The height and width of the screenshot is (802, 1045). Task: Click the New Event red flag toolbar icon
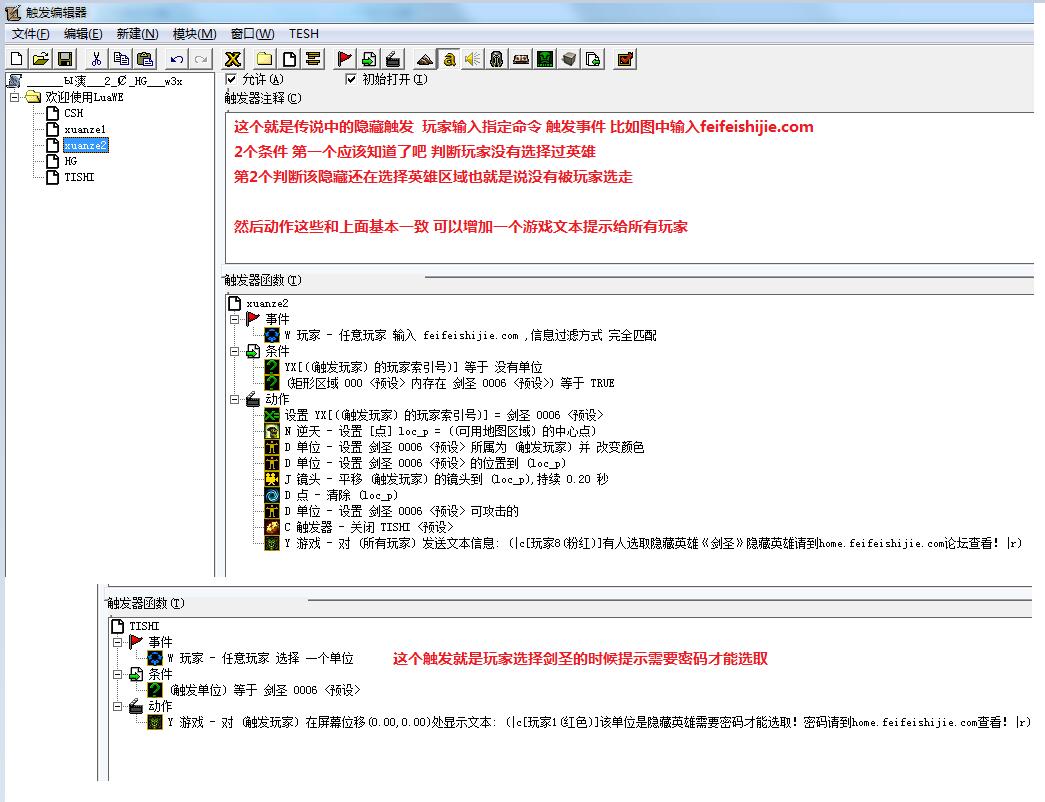pyautogui.click(x=345, y=59)
